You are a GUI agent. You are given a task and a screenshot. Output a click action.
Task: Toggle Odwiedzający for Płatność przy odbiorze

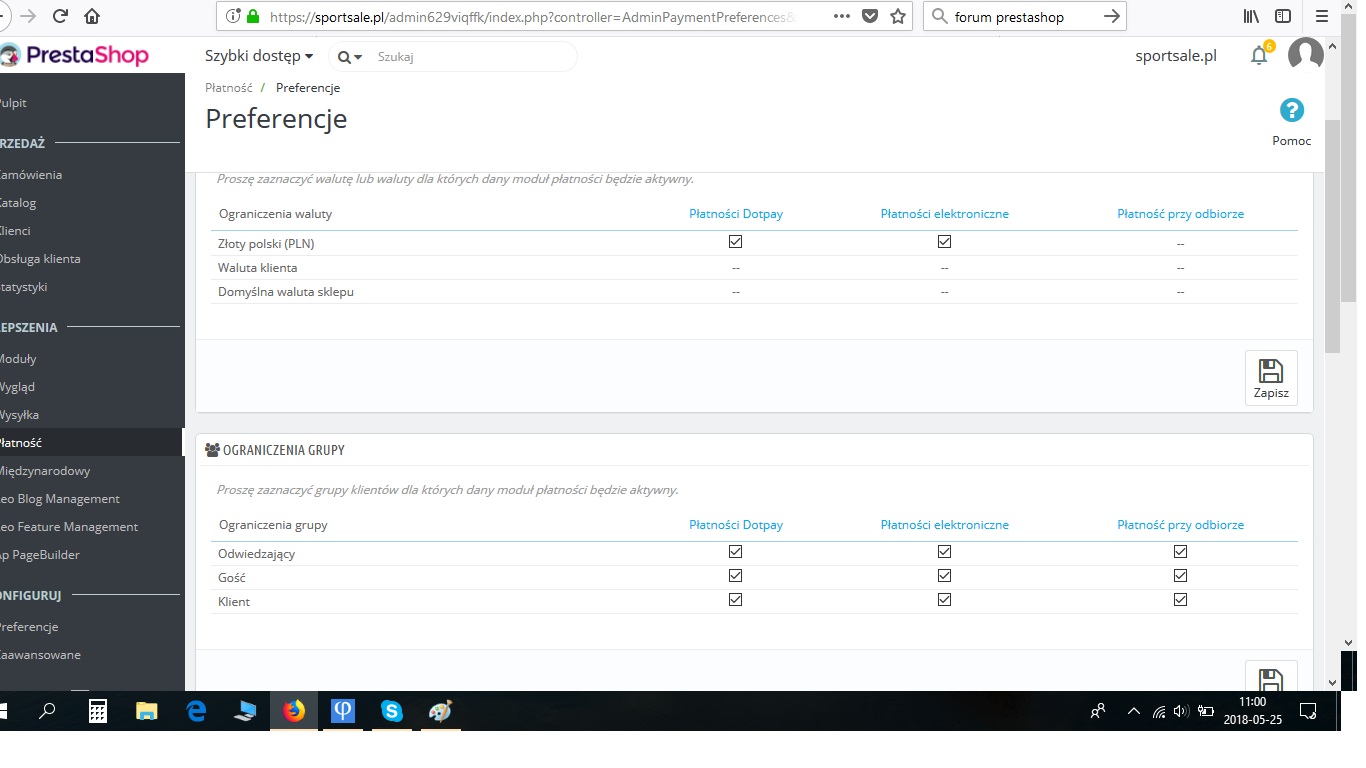pos(1180,552)
